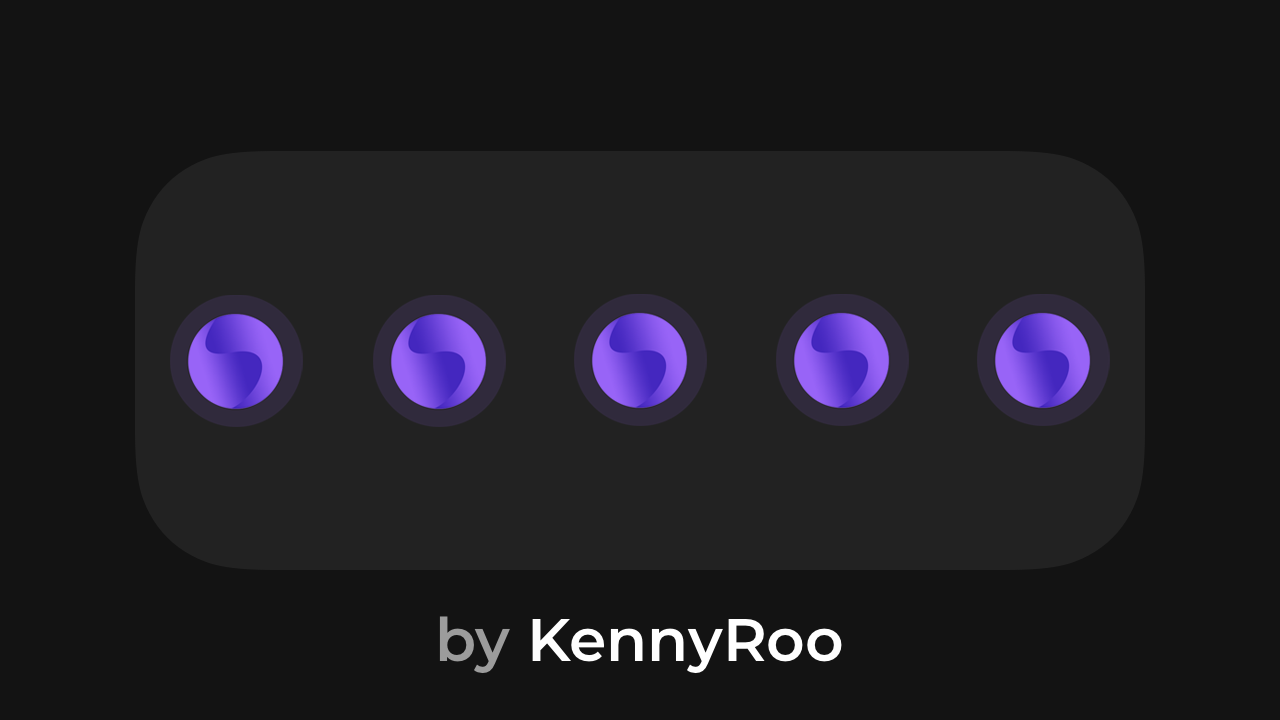The width and height of the screenshot is (1280, 720).
Task: Tap the center purple orb icon
Action: pyautogui.click(x=640, y=361)
